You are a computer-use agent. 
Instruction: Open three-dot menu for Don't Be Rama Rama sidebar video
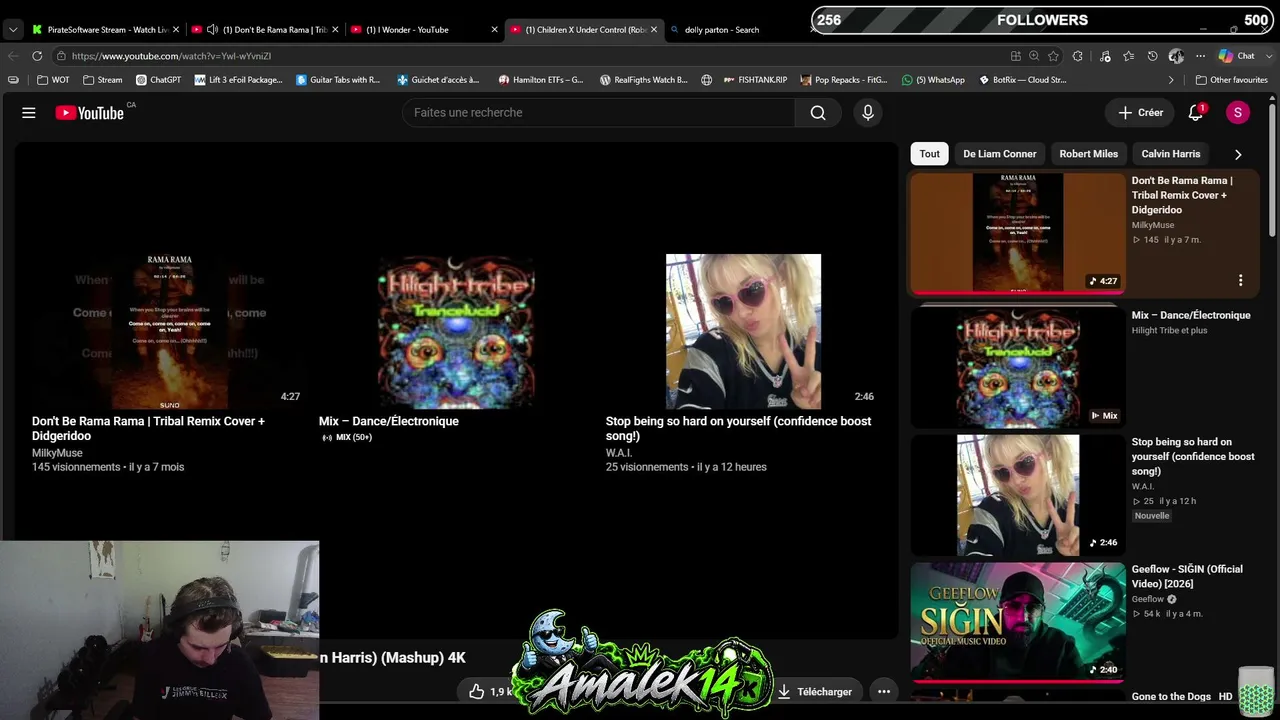click(1240, 281)
